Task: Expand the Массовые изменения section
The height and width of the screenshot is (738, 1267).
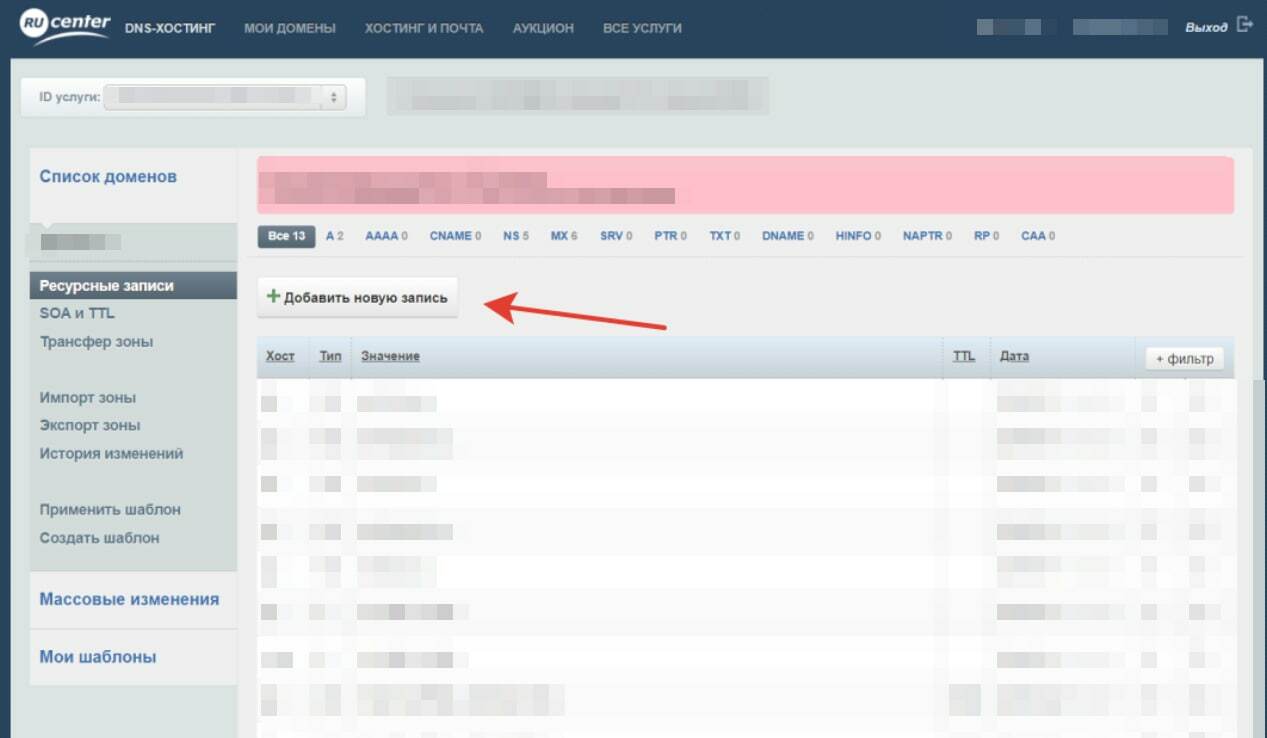Action: coord(129,599)
